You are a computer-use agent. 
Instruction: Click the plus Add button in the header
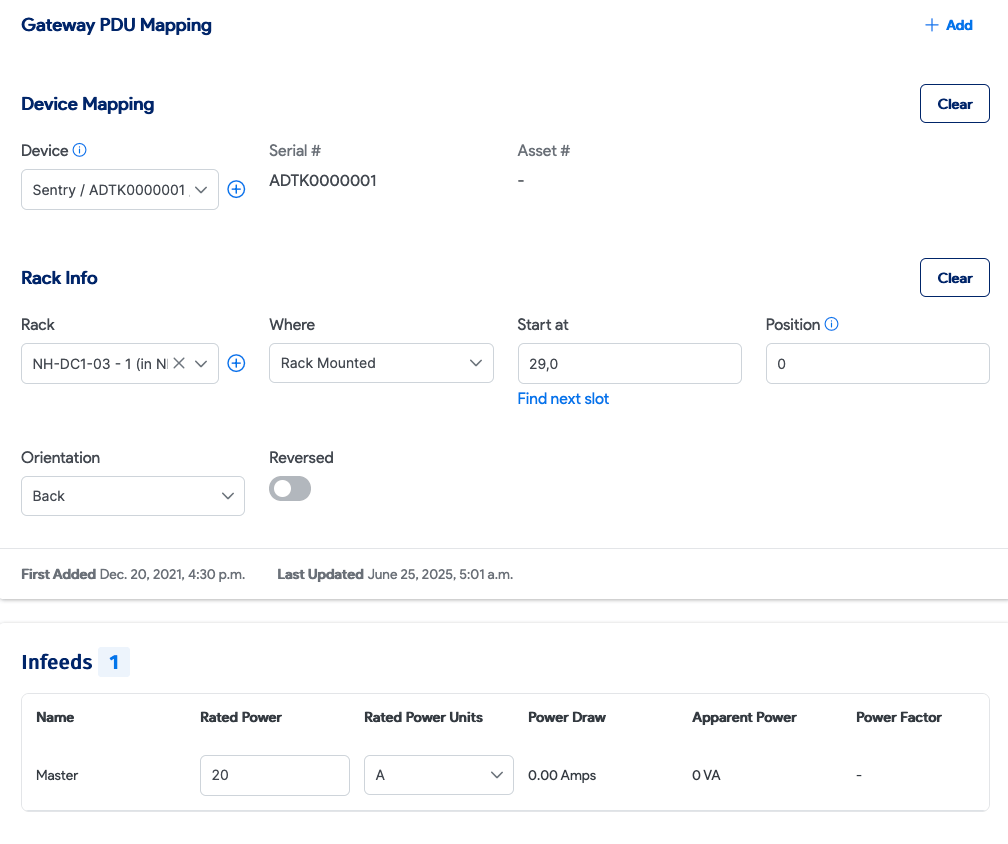click(x=948, y=25)
